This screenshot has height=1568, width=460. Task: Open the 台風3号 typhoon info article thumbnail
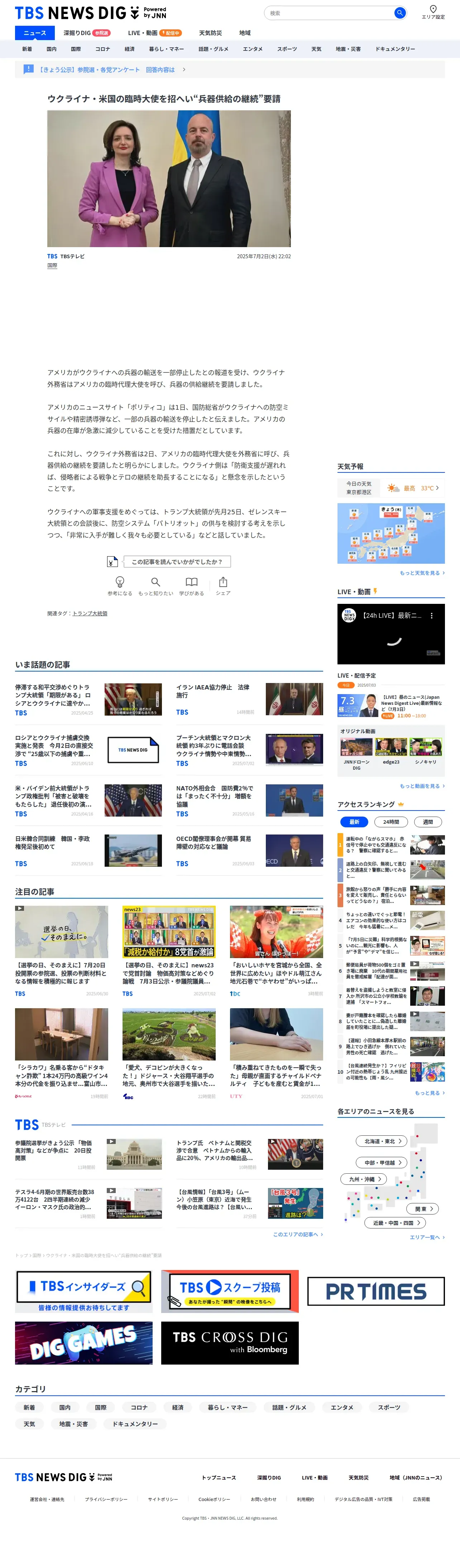[x=295, y=1203]
